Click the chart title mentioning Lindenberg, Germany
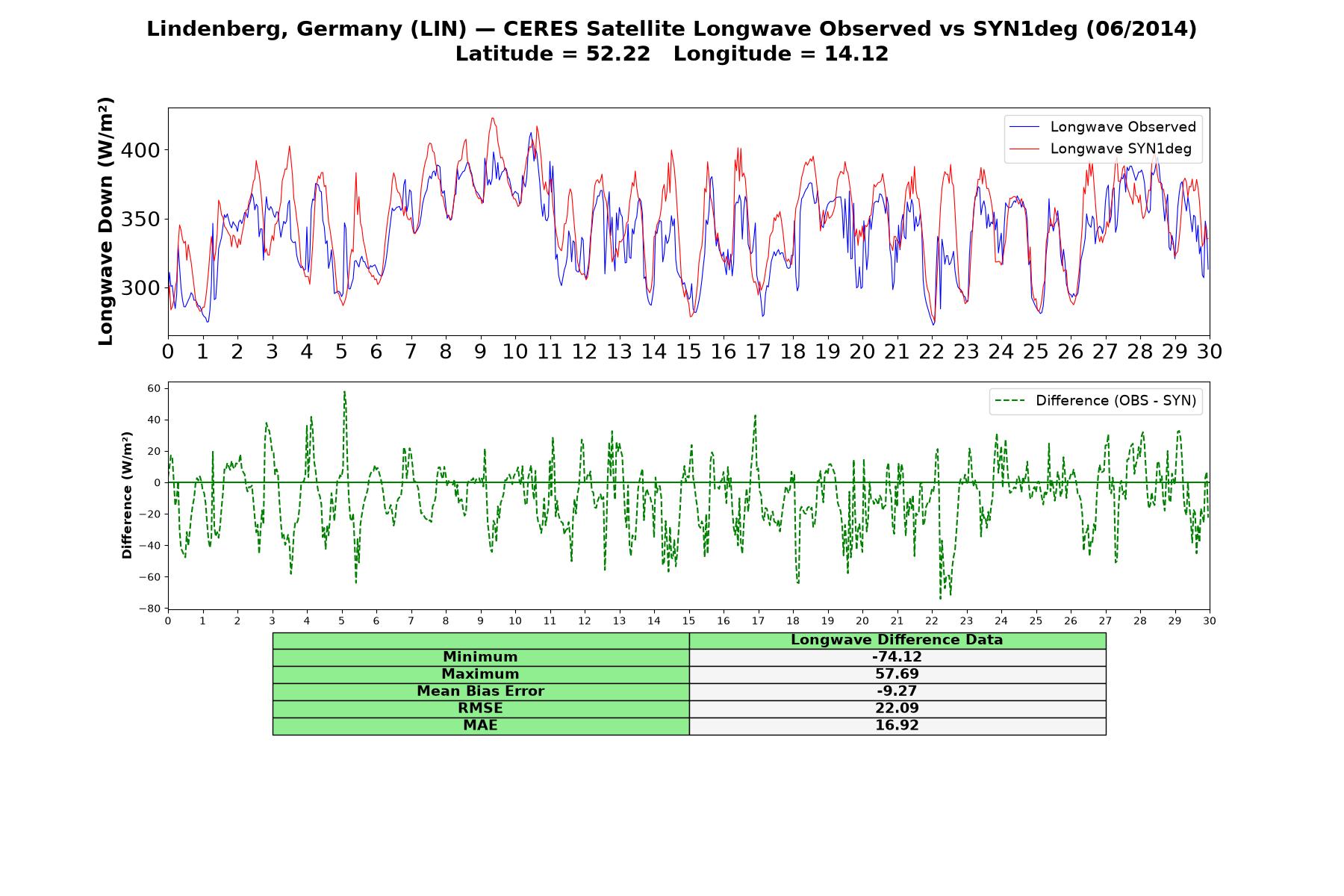Image resolution: width=1344 pixels, height=896 pixels. tap(671, 29)
